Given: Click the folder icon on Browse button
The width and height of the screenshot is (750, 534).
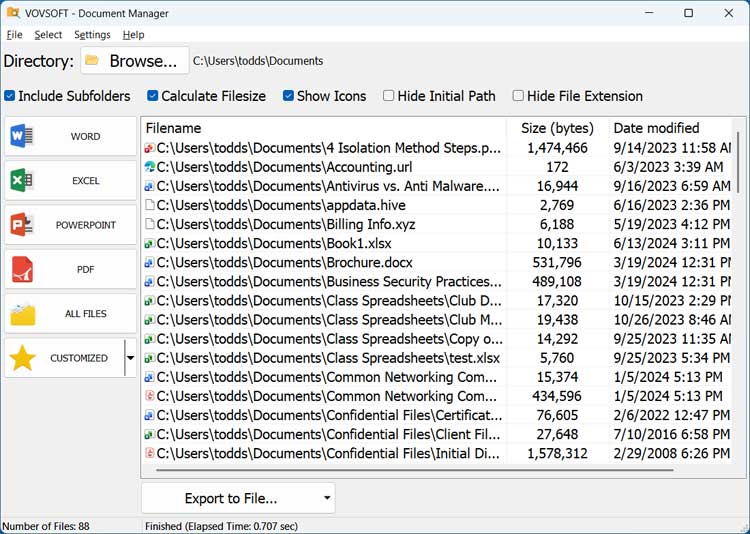Looking at the screenshot, I should 92,60.
